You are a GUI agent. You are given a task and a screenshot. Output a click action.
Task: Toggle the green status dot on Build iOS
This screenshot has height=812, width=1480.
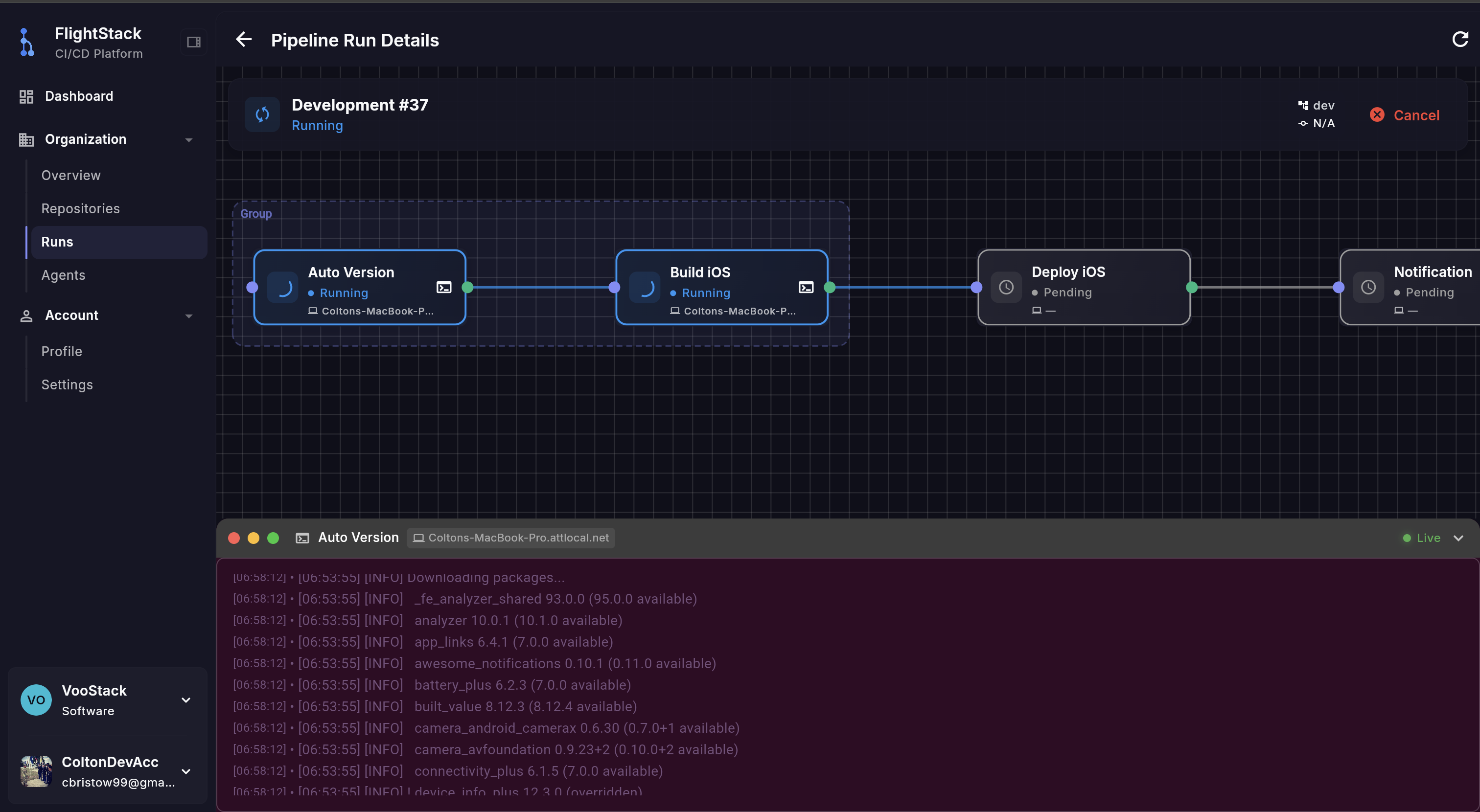coord(830,287)
